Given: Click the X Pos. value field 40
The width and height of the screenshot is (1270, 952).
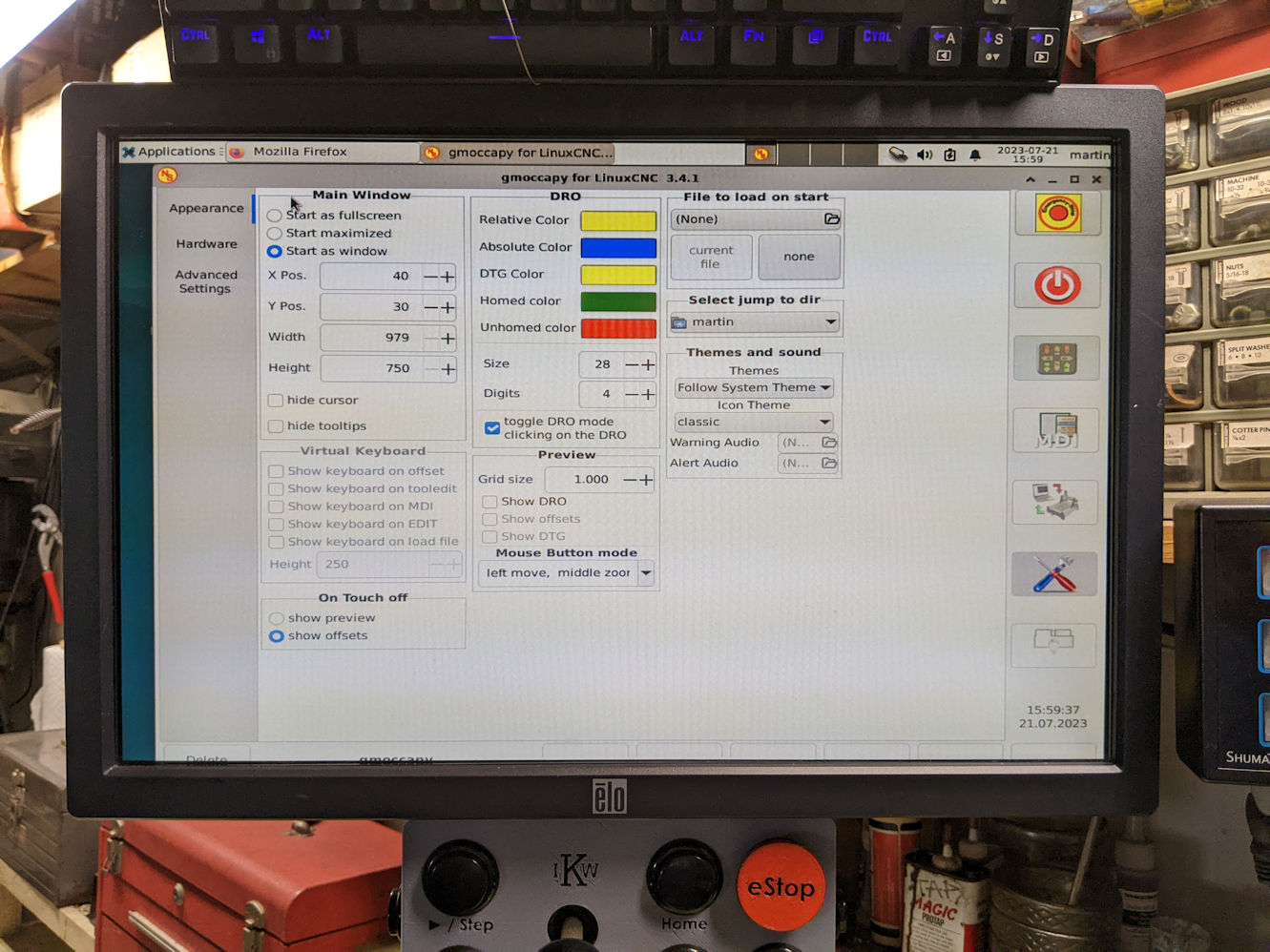Looking at the screenshot, I should [x=370, y=277].
